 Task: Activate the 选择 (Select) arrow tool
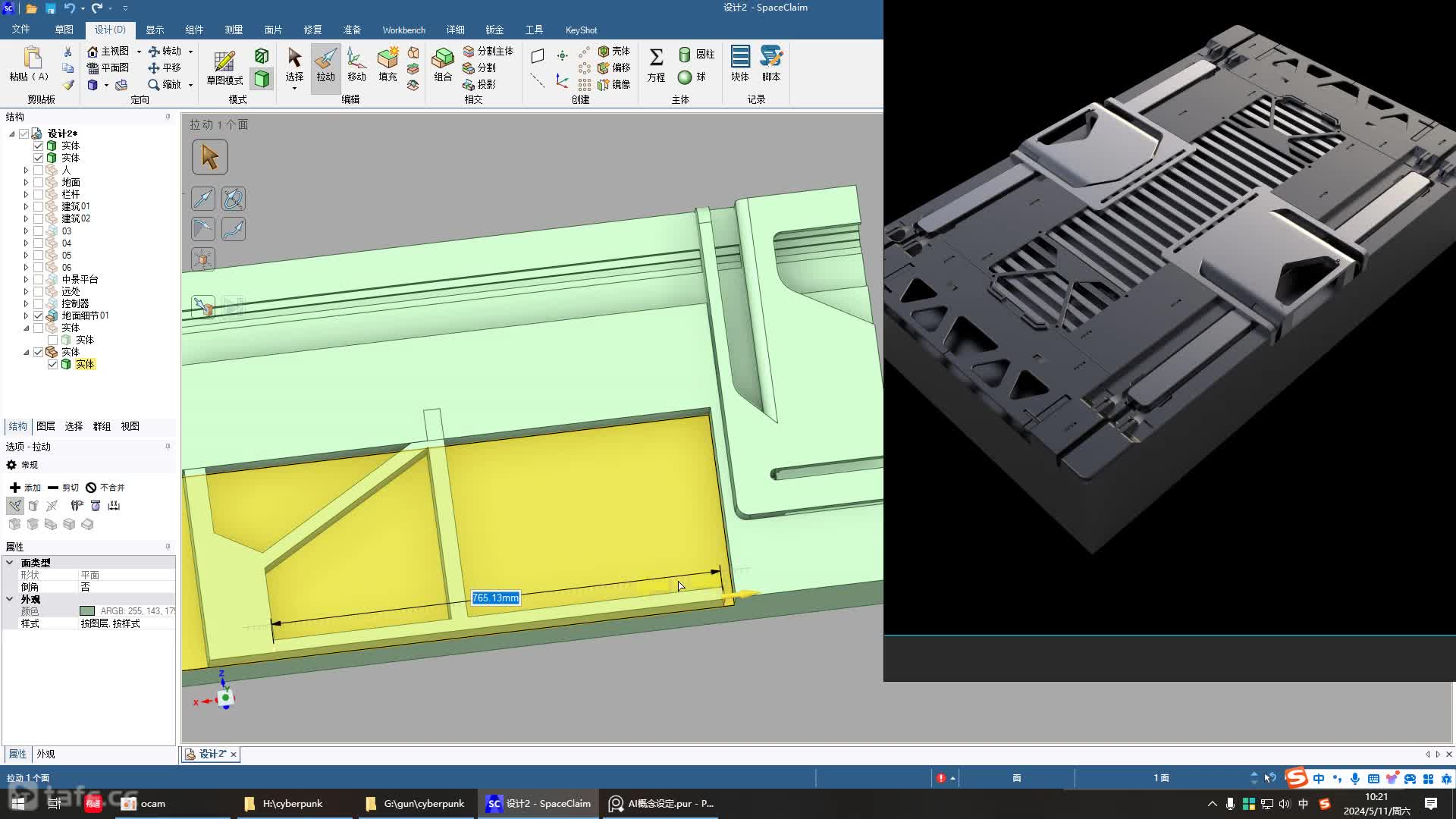coord(294,64)
